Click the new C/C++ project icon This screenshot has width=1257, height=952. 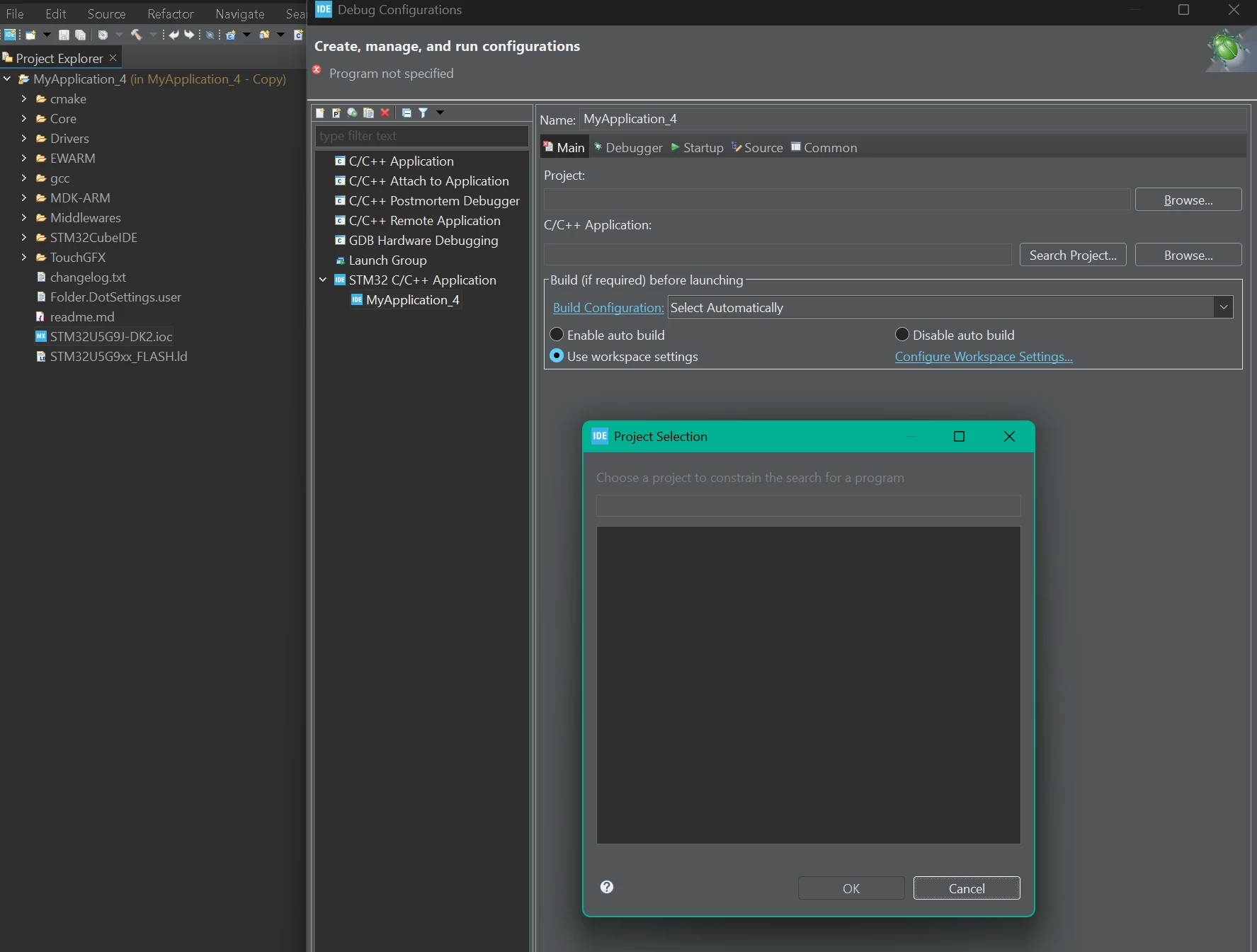coord(230,35)
